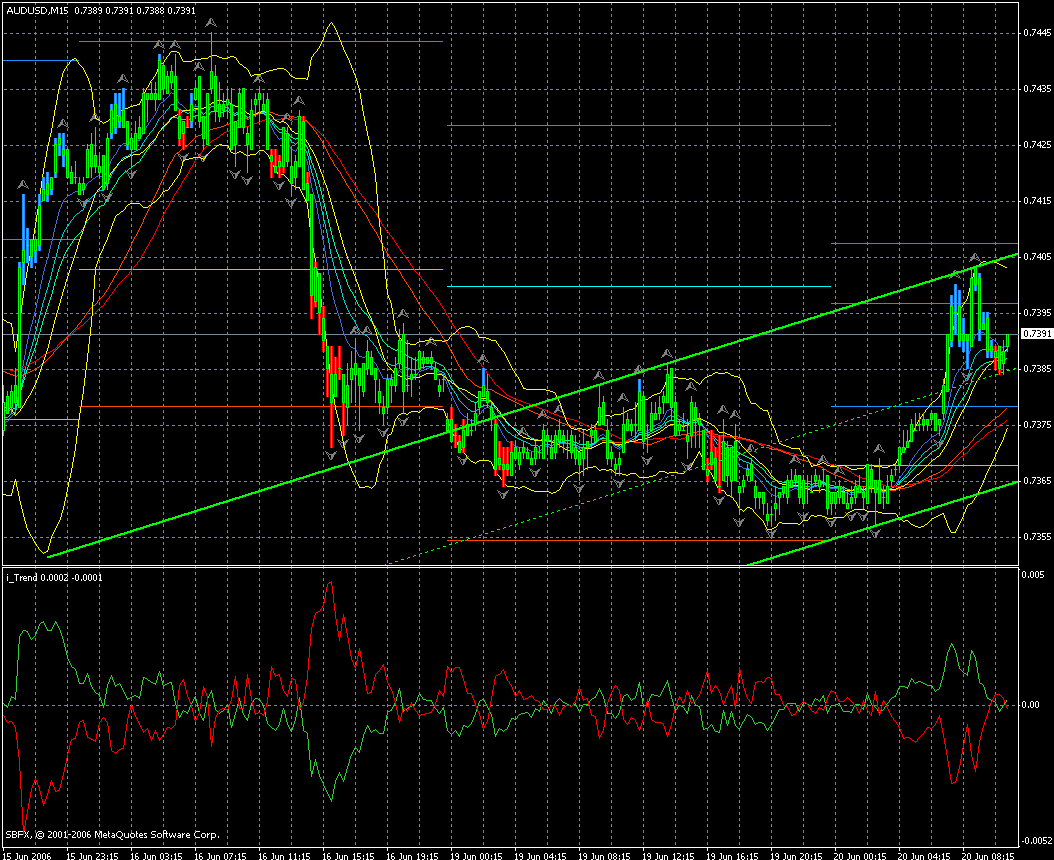
Task: Click the 16 Jun 07:15 time label
Action: (220, 856)
